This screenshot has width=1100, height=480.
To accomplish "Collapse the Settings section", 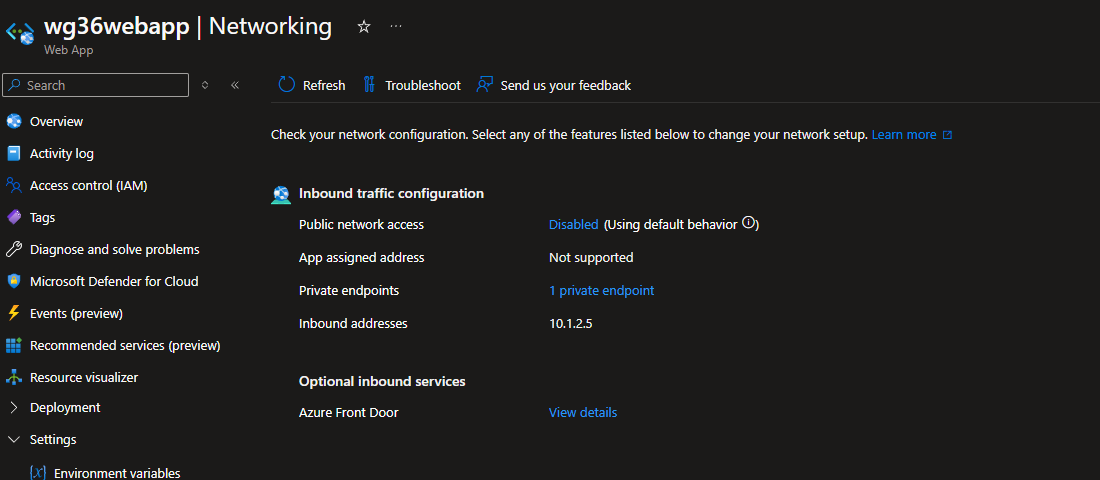I will point(14,439).
